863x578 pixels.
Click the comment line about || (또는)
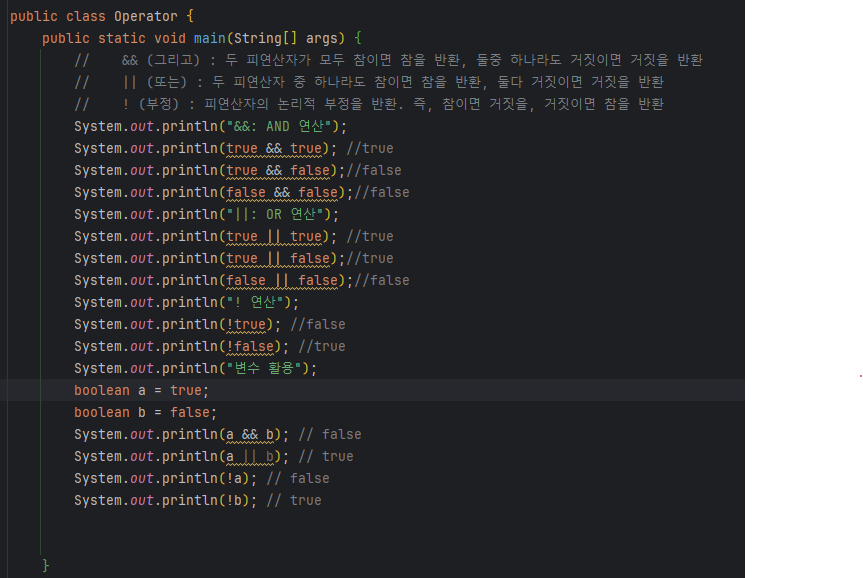pos(369,82)
